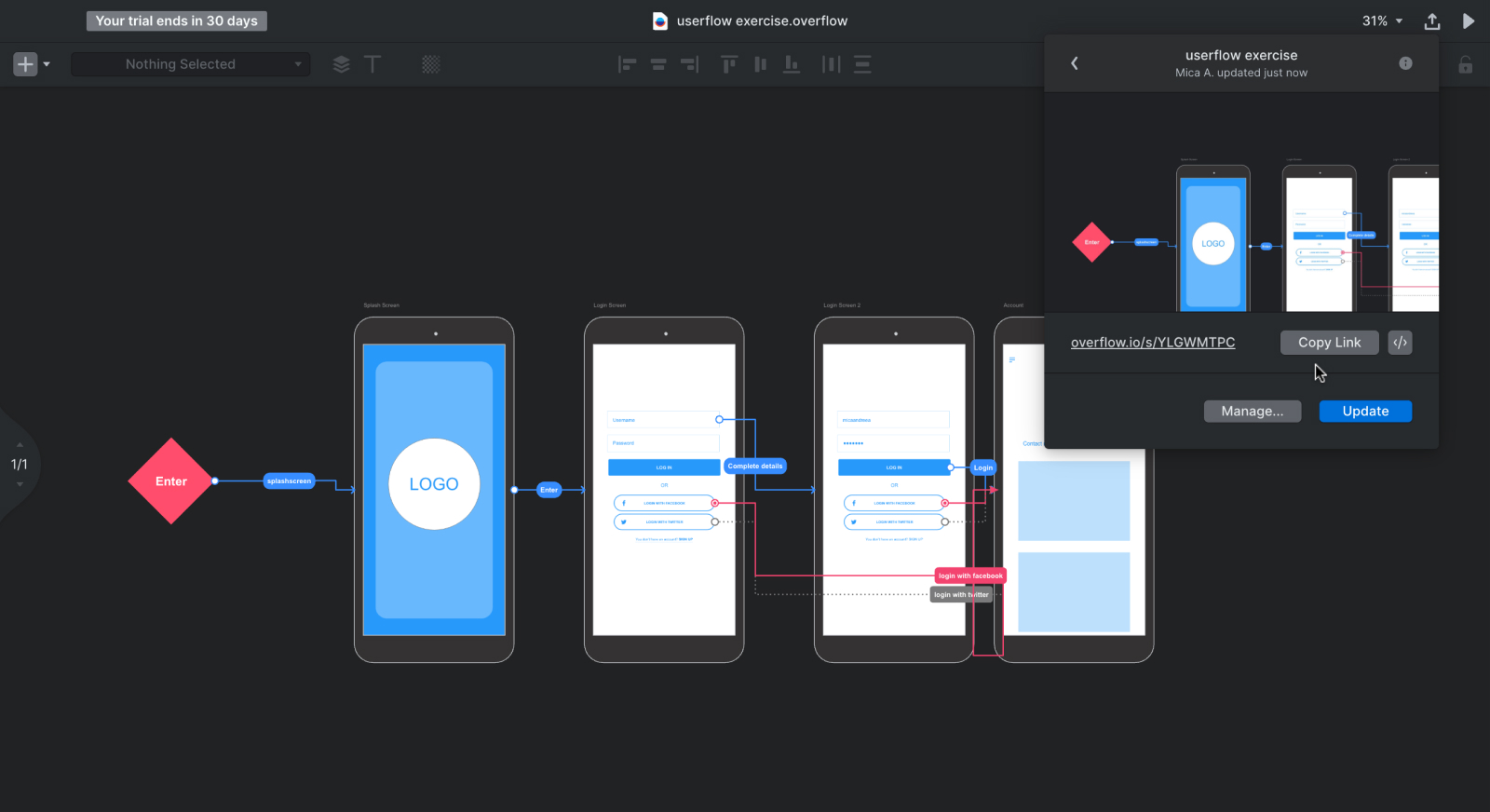Select the login with twitter label
This screenshot has height=812, width=1490.
click(961, 595)
